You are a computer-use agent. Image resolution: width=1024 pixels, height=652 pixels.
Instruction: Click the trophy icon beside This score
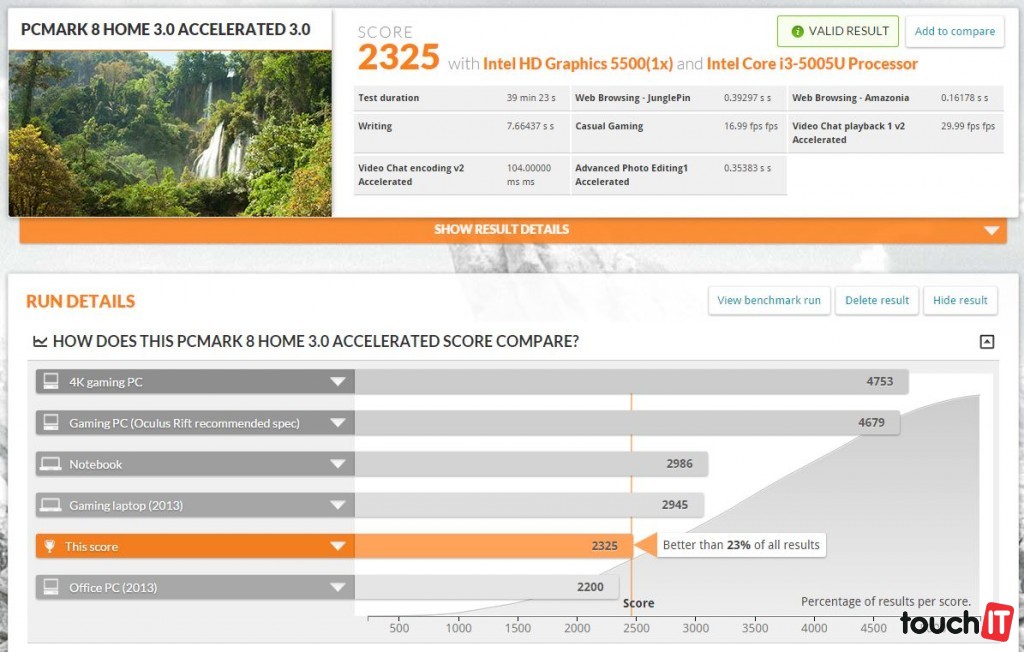coord(50,546)
